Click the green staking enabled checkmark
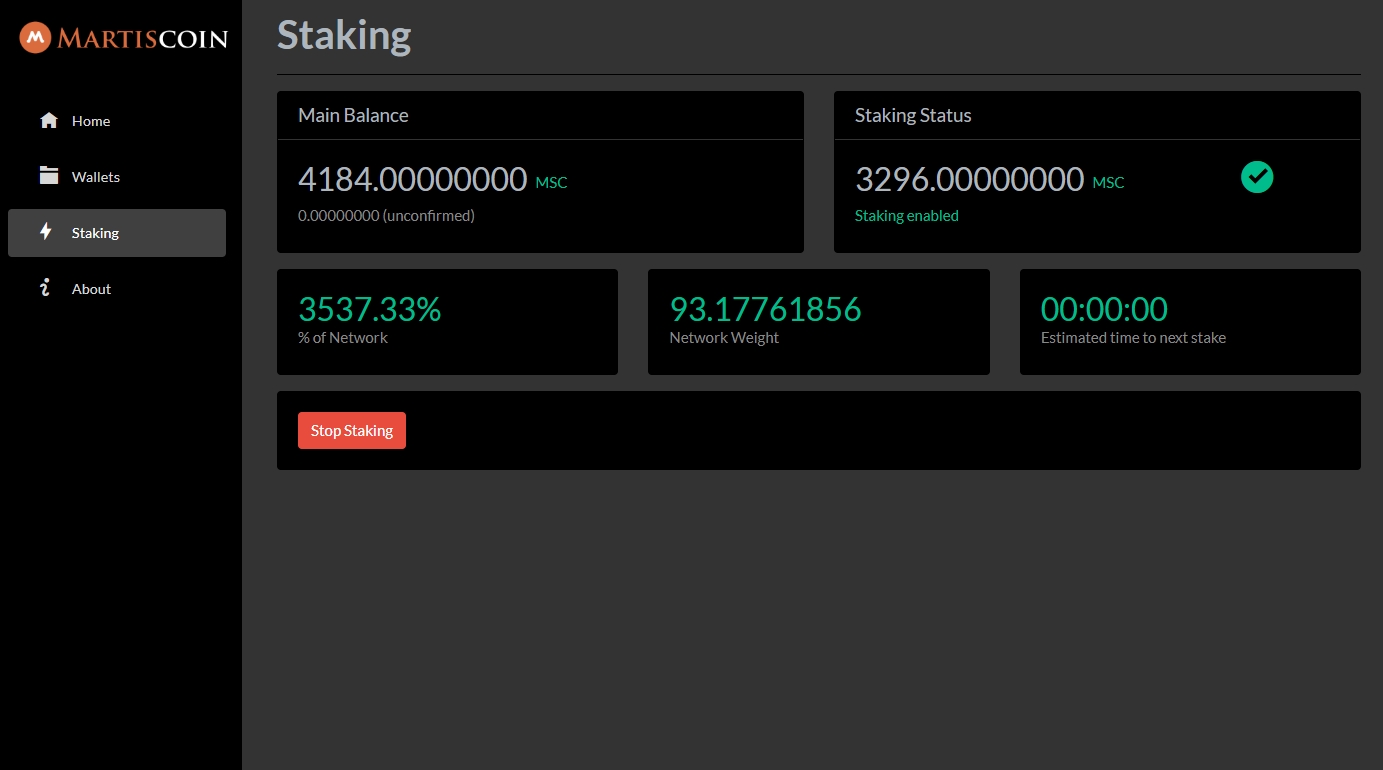This screenshot has height=770, width=1383. point(1257,177)
